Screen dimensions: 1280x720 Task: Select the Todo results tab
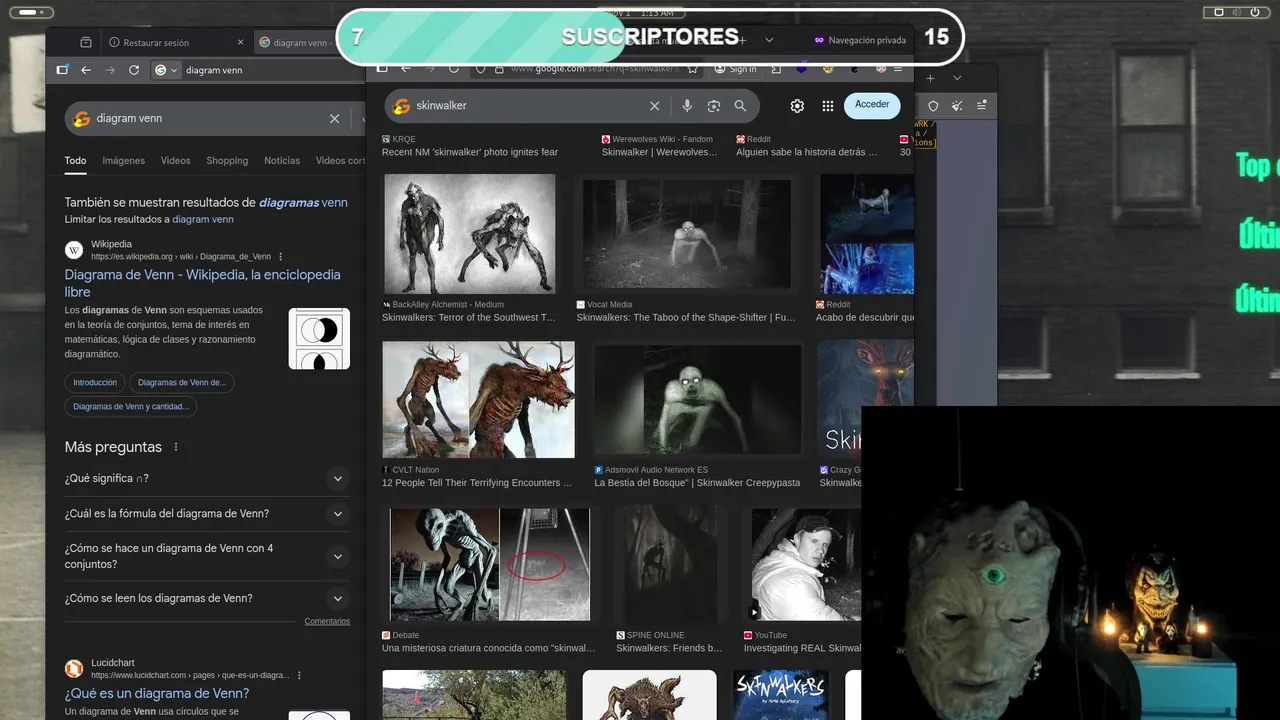(x=75, y=160)
